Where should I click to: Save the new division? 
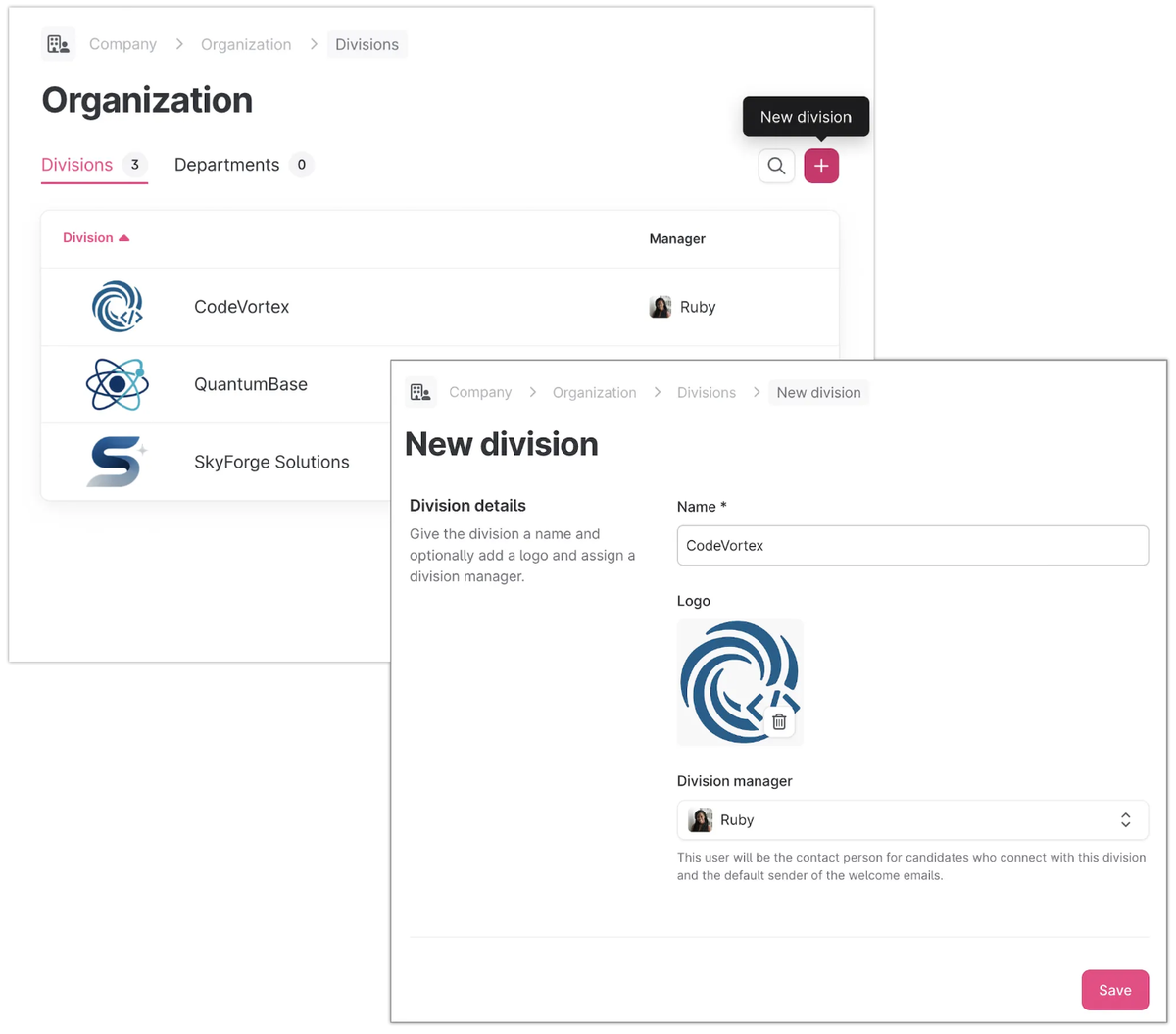point(1114,990)
